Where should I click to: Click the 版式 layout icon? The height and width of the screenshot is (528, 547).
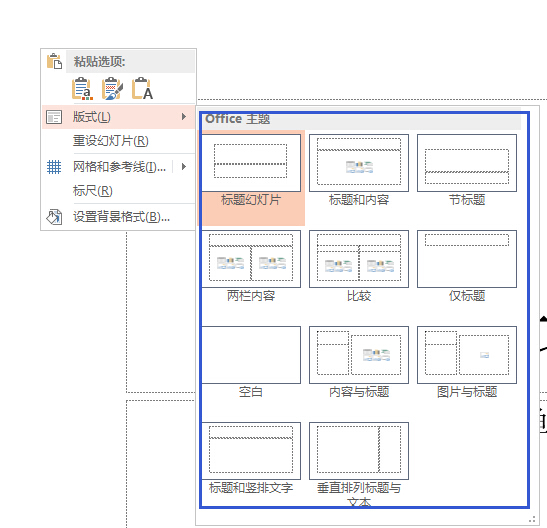[x=54, y=117]
